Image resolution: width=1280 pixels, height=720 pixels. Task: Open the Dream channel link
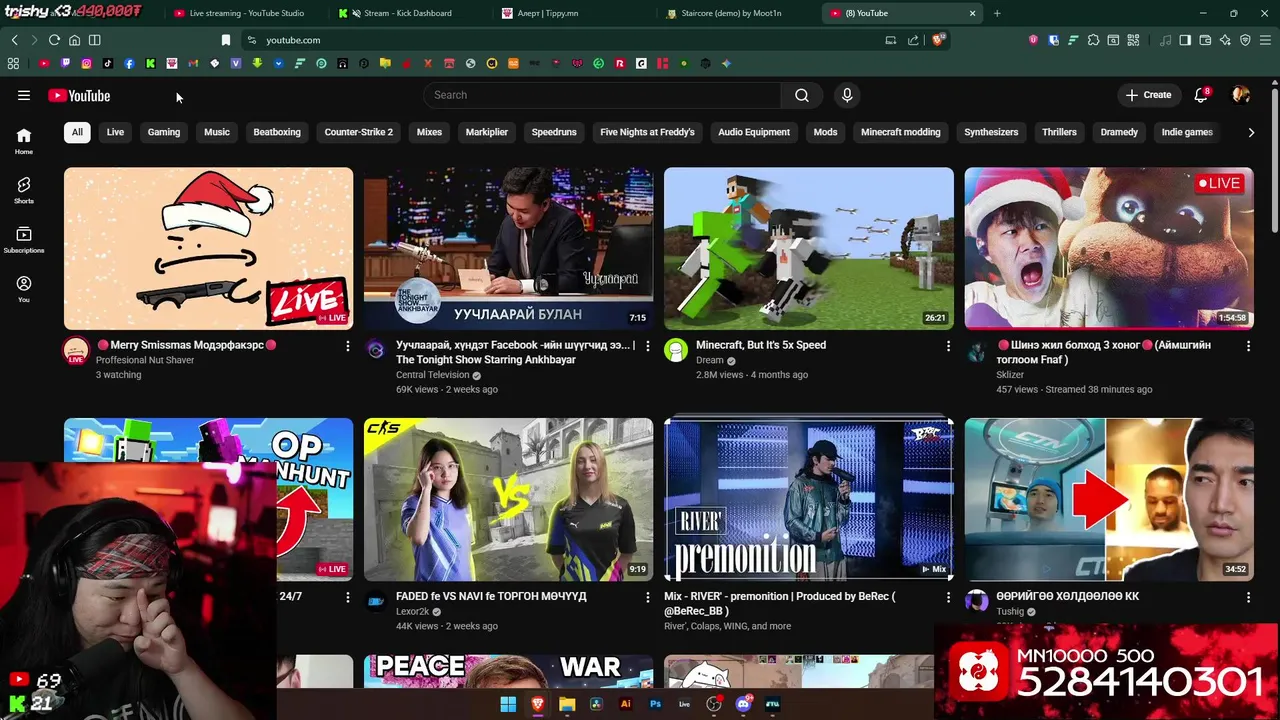[x=710, y=360]
